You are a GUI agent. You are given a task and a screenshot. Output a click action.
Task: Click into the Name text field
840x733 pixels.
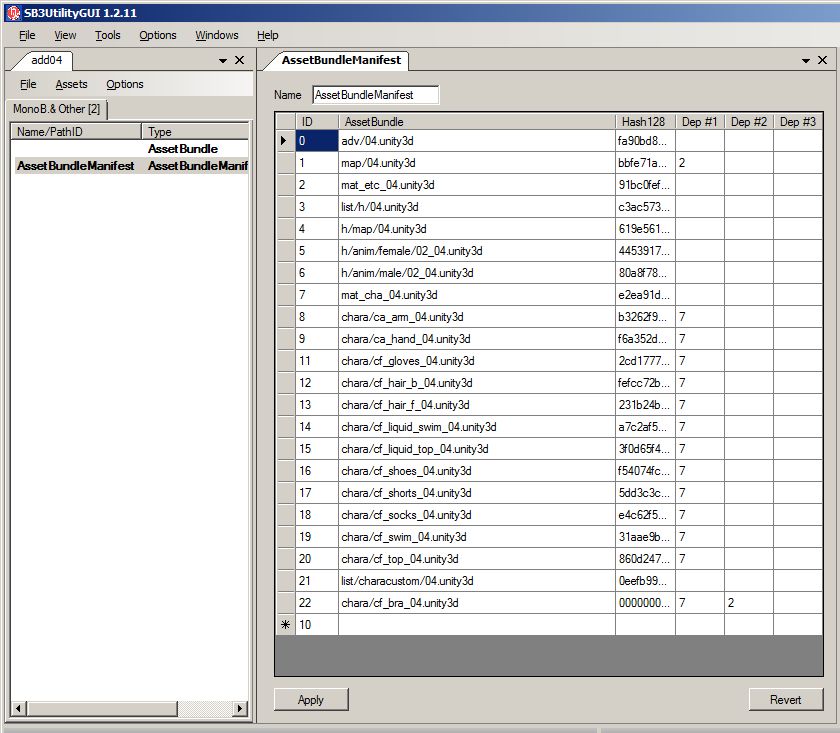[375, 96]
